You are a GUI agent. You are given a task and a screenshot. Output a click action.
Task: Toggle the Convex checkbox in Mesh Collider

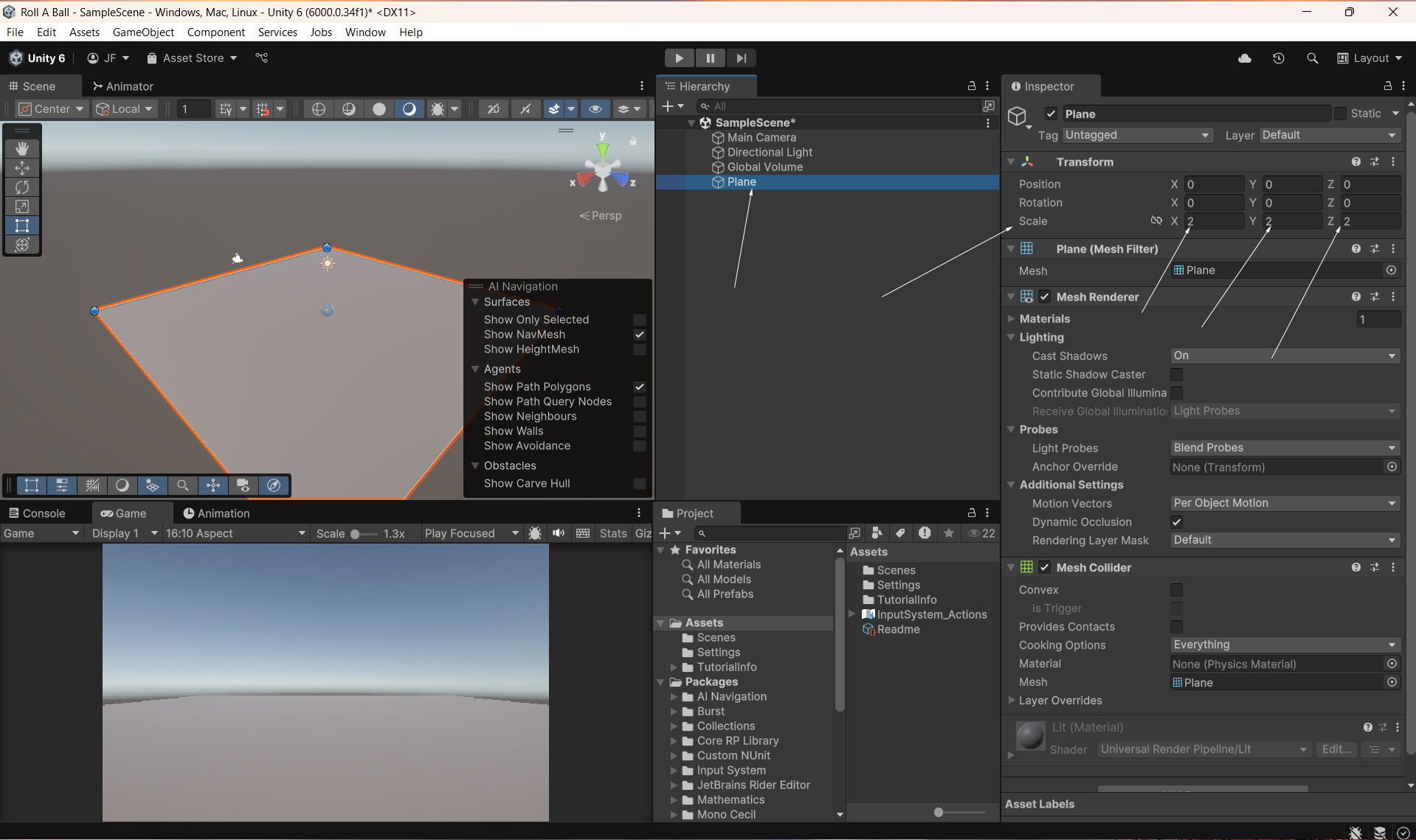(1176, 590)
